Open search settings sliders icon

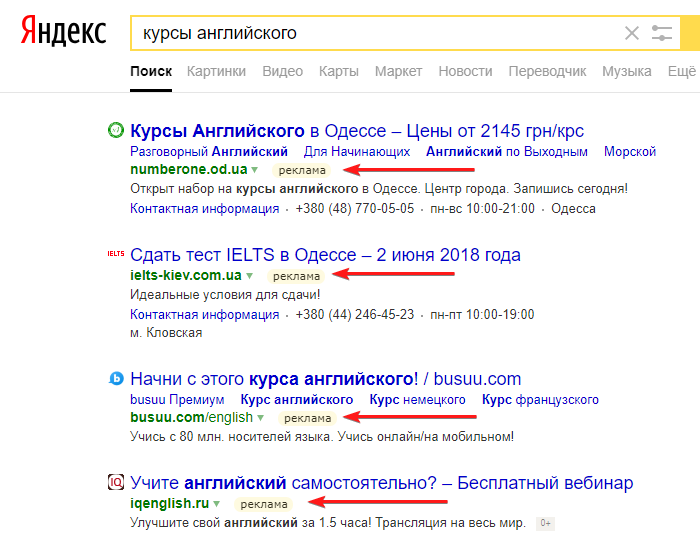661,33
